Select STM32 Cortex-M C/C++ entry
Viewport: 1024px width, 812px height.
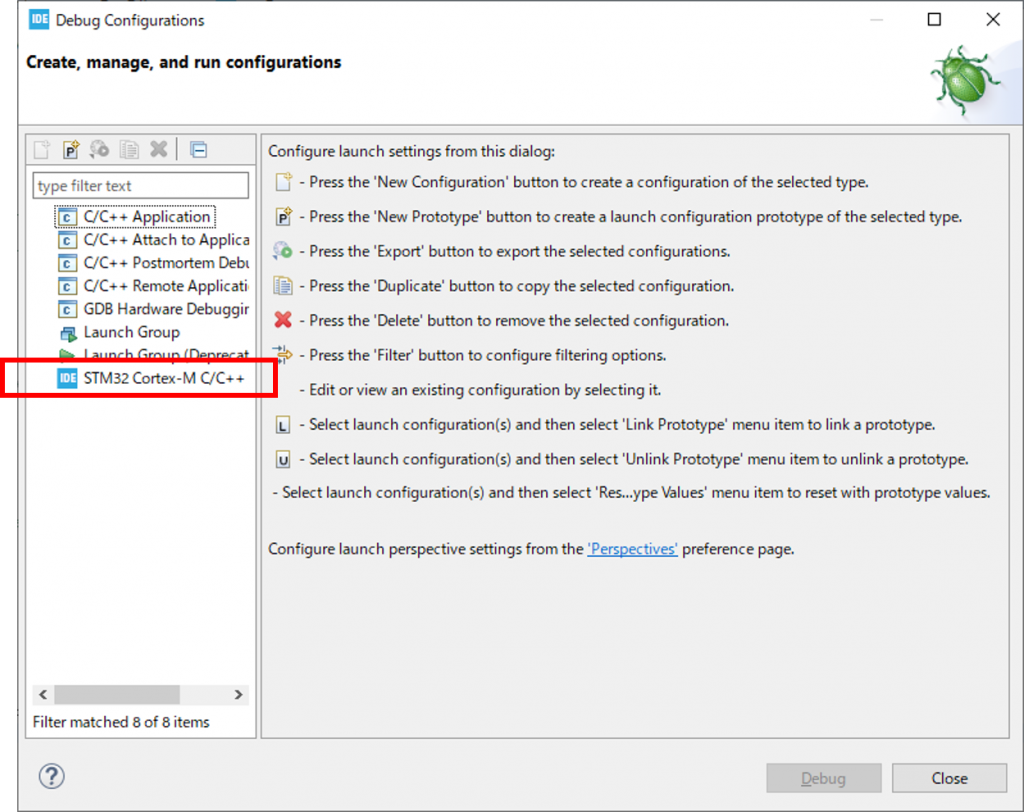164,378
